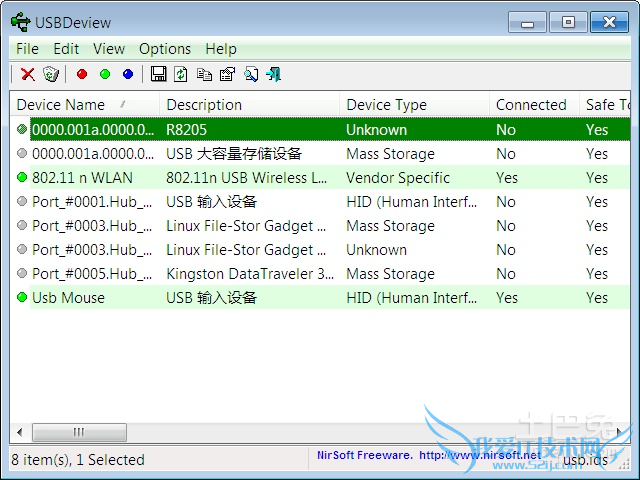Open the File menu
Screen dimensions: 640x480
tap(27, 49)
